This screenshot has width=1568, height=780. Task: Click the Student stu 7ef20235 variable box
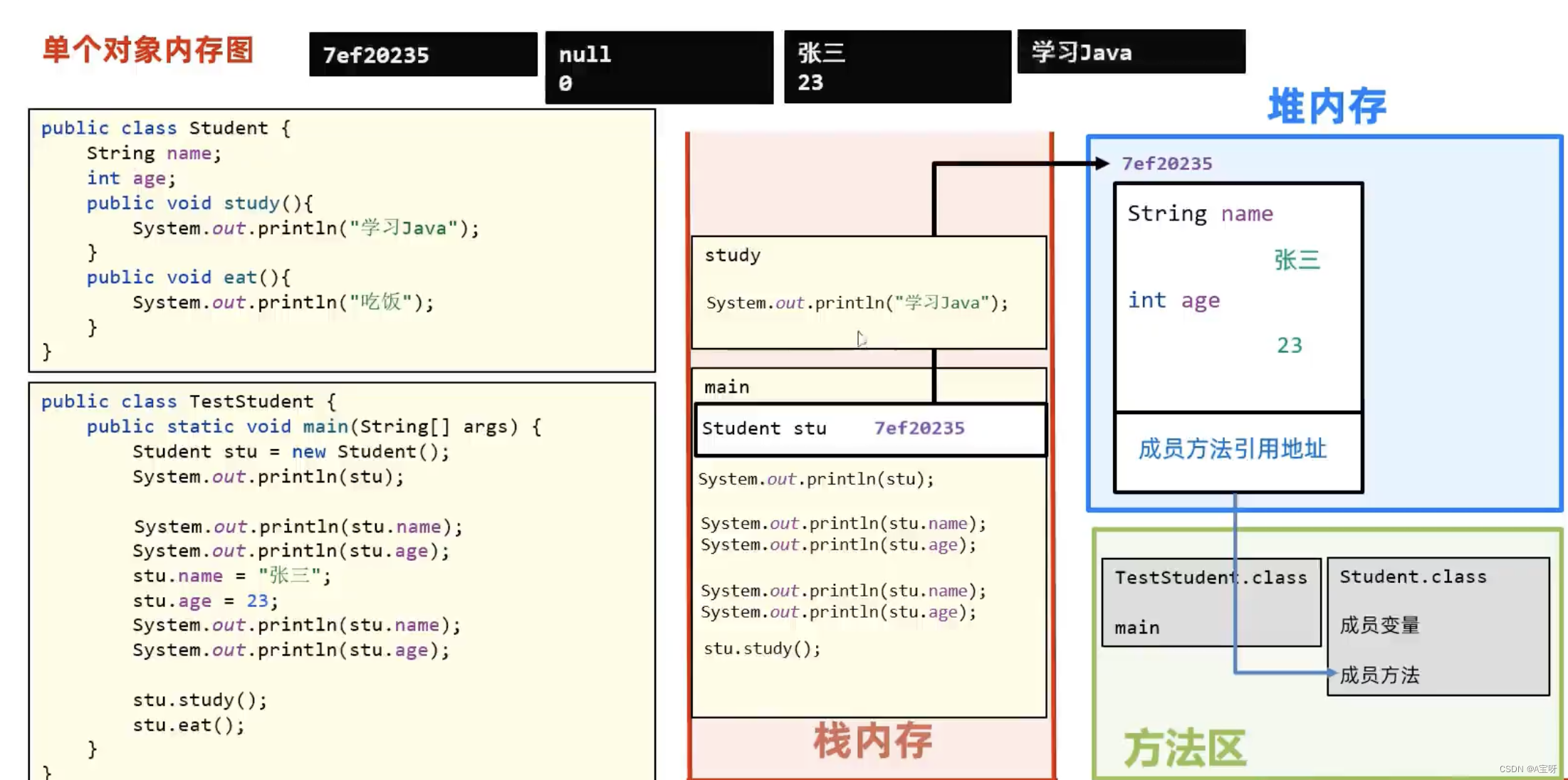(x=870, y=428)
